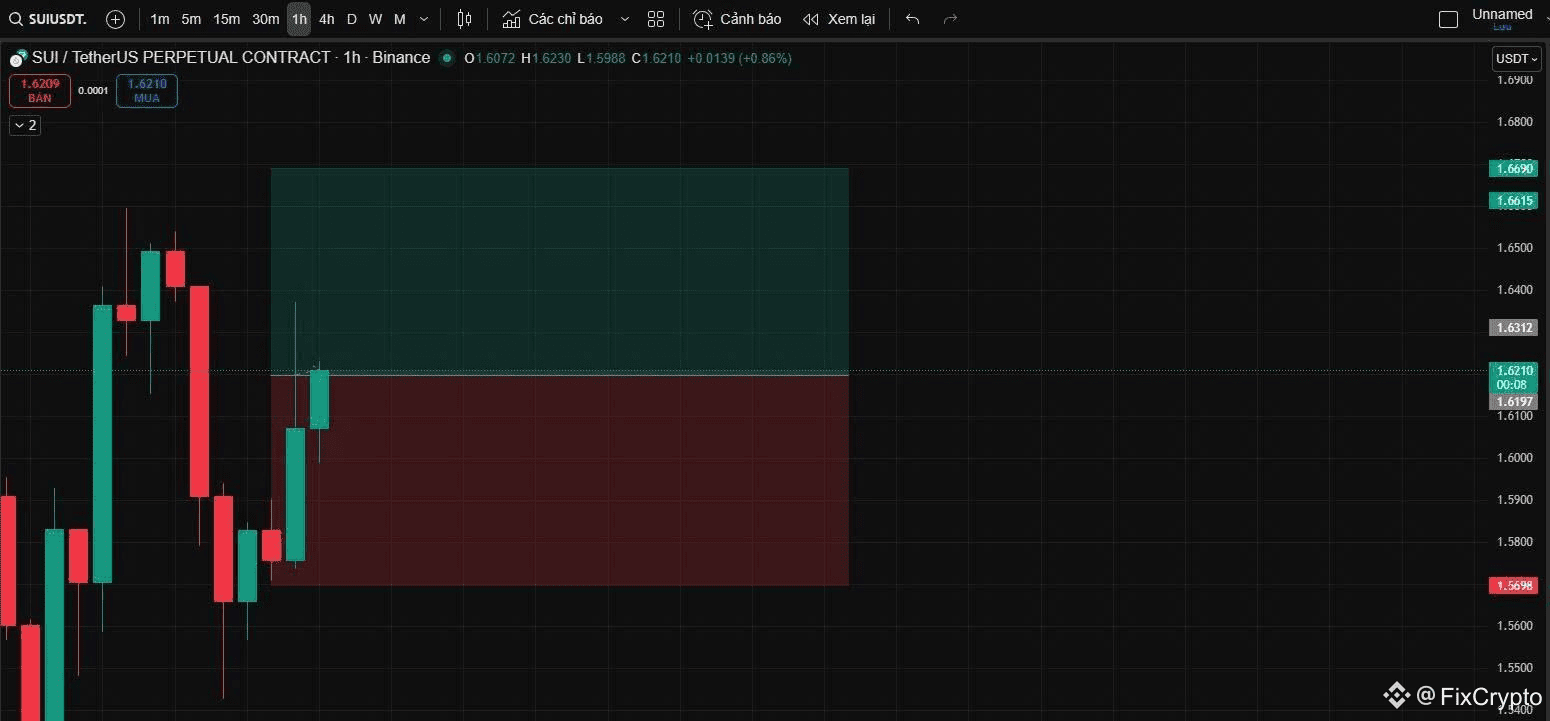Click the 1.6312 grey price label
This screenshot has width=1550, height=721.
coord(1513,327)
